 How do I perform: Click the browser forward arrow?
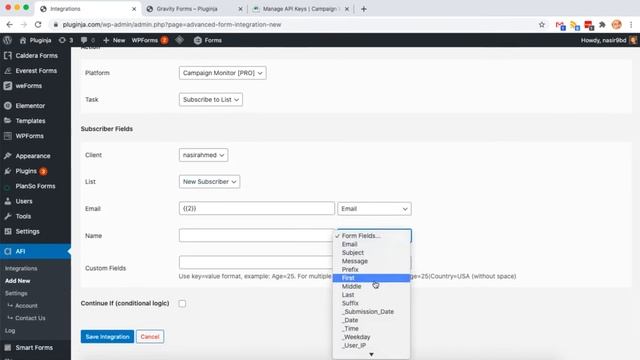click(x=24, y=24)
